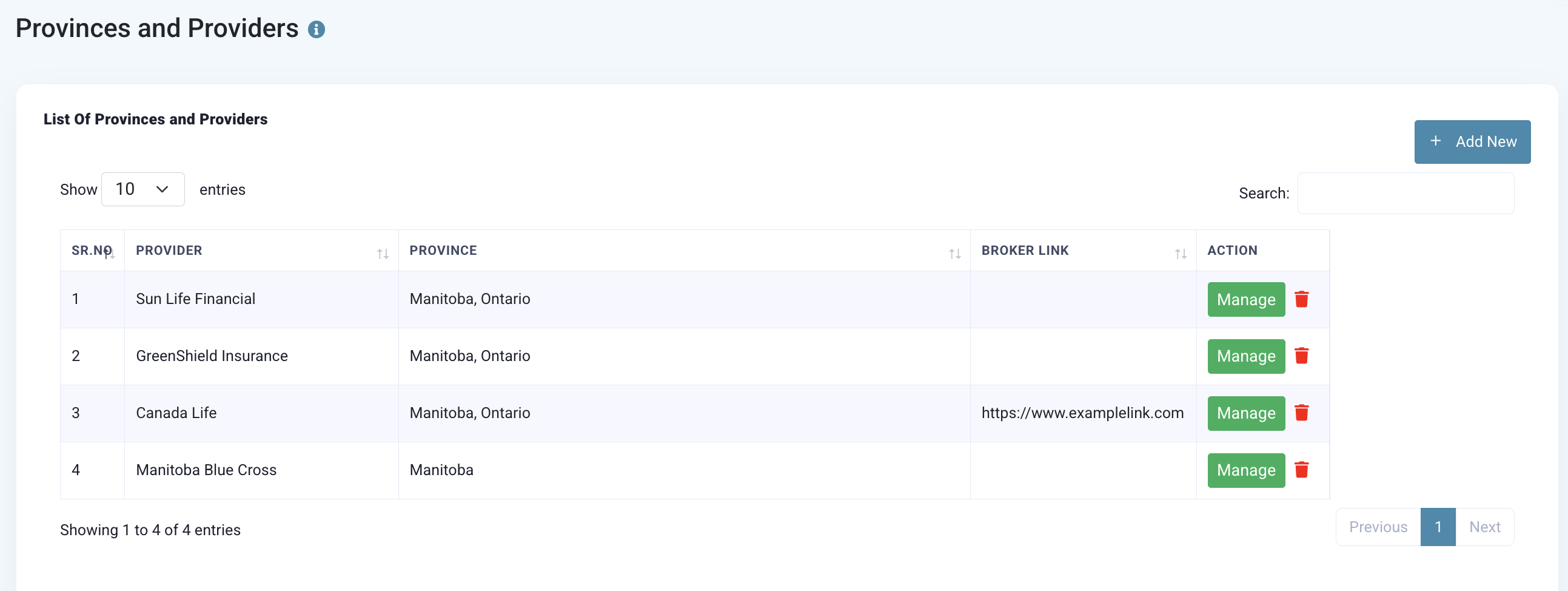This screenshot has height=591, width=1568.
Task: Open the entries-per-page dropdown
Action: tap(142, 189)
